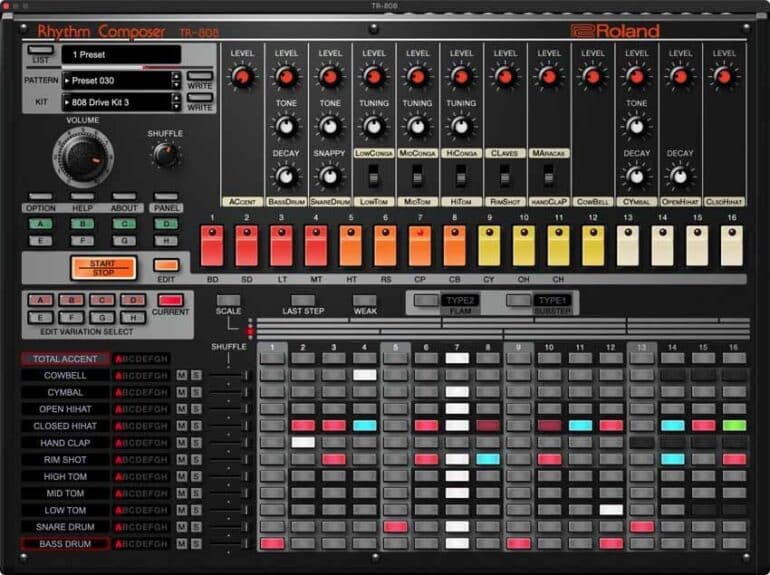Open the Option menu
Viewport: 770px width, 575px height.
[x=40, y=197]
